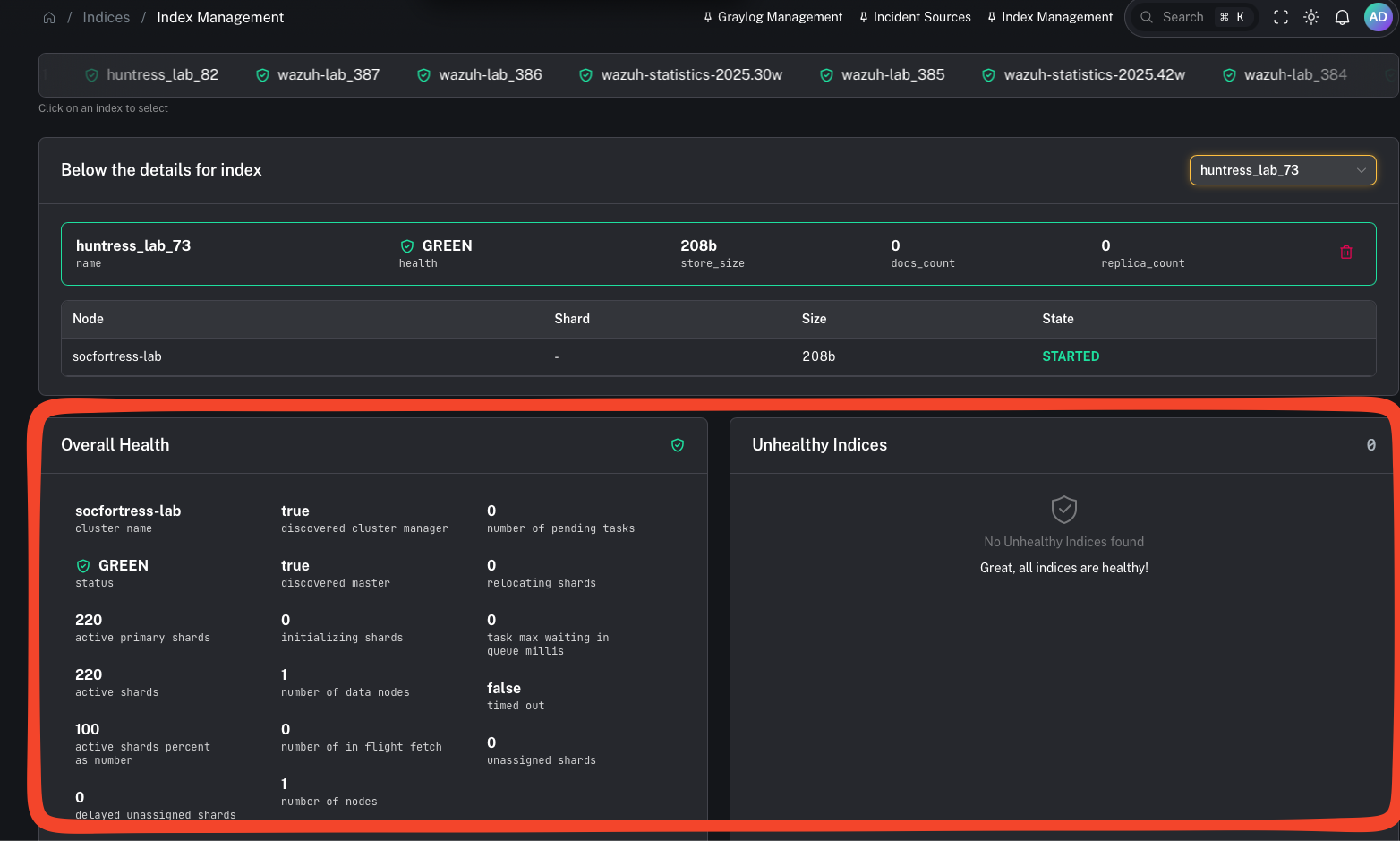The height and width of the screenshot is (841, 1400).
Task: Click the huntress_lab_73 name in index card
Action: (x=133, y=245)
